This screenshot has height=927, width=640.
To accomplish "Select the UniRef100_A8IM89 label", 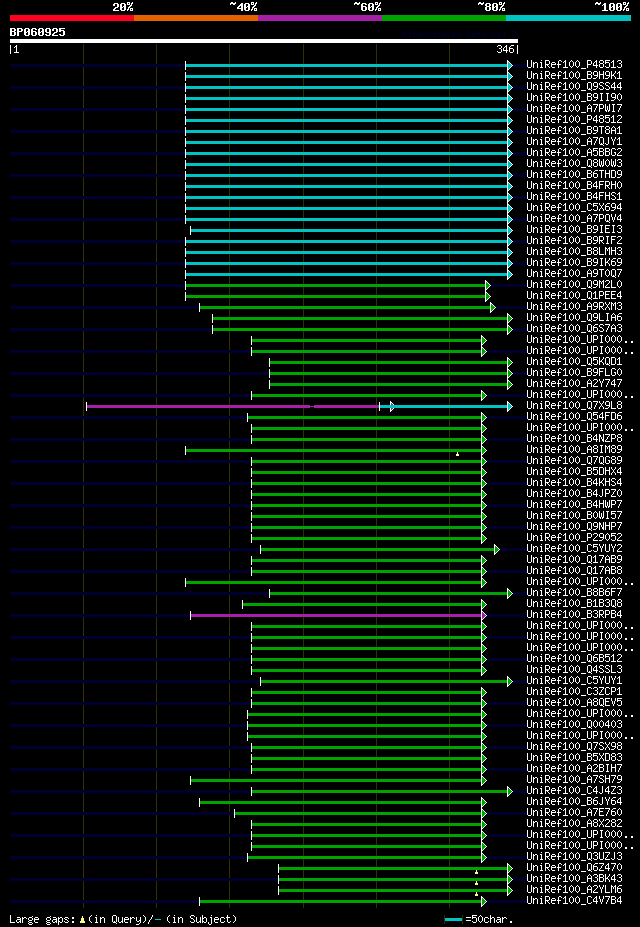I will coord(574,450).
